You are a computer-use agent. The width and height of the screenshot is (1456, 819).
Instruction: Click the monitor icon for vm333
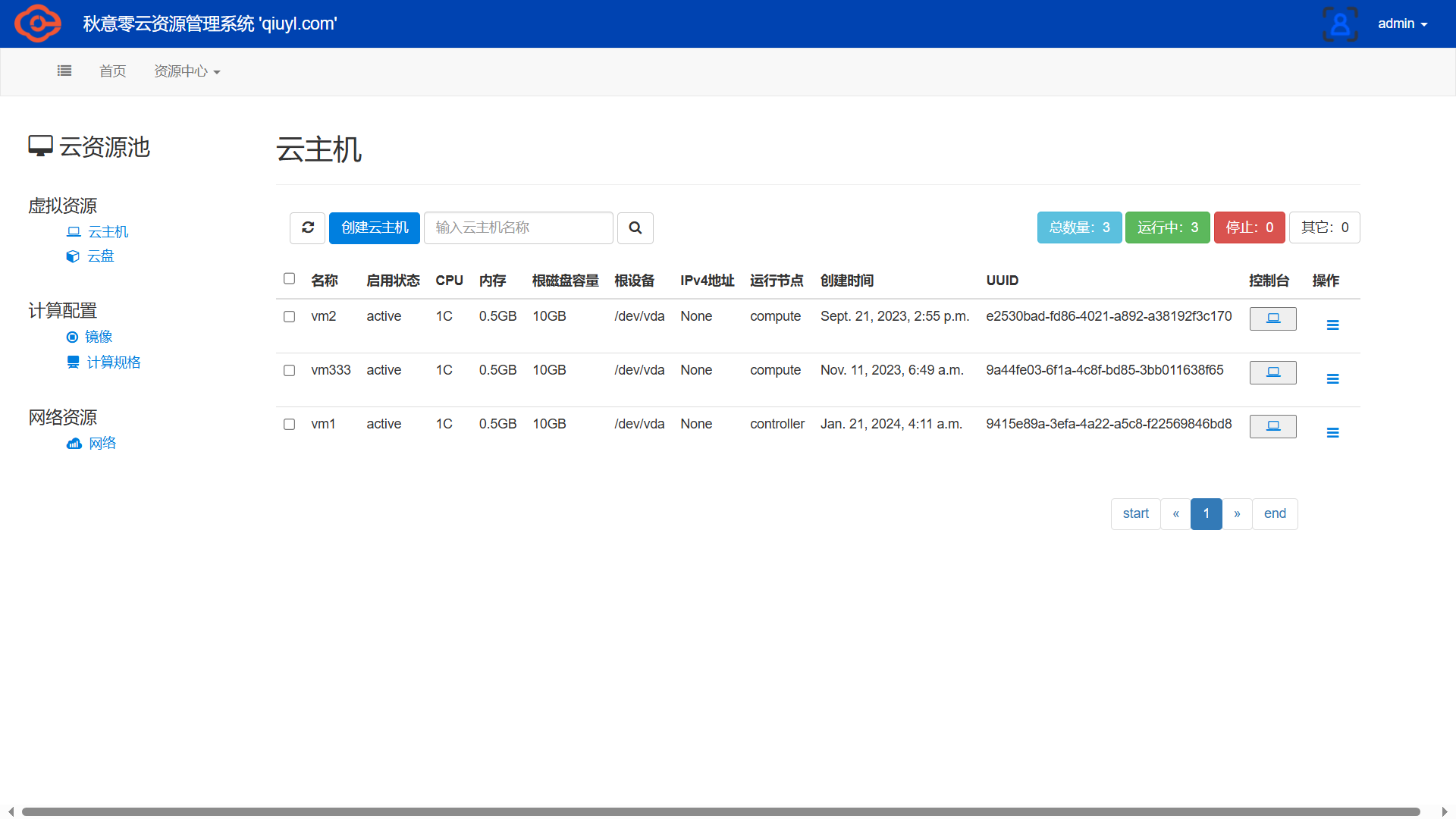1273,371
